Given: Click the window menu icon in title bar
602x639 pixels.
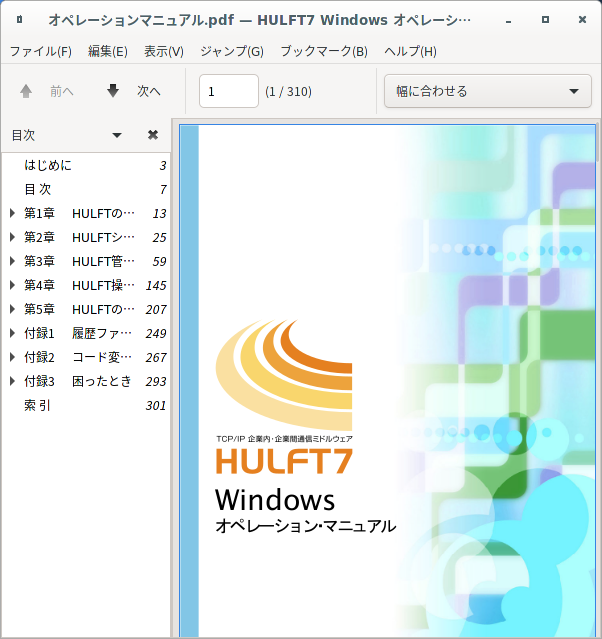Looking at the screenshot, I should (x=19, y=20).
